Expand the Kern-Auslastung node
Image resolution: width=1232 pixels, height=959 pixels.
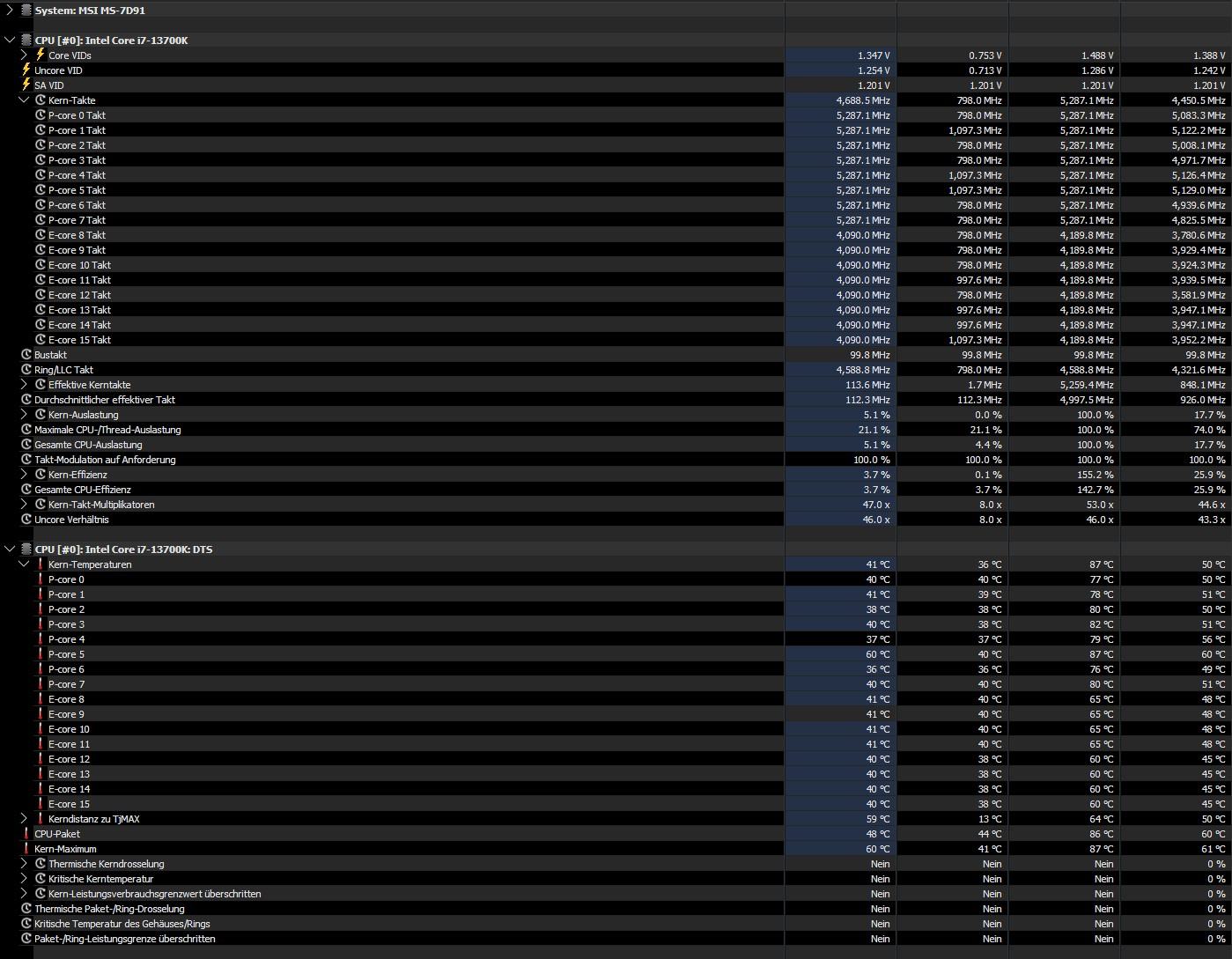pos(24,415)
